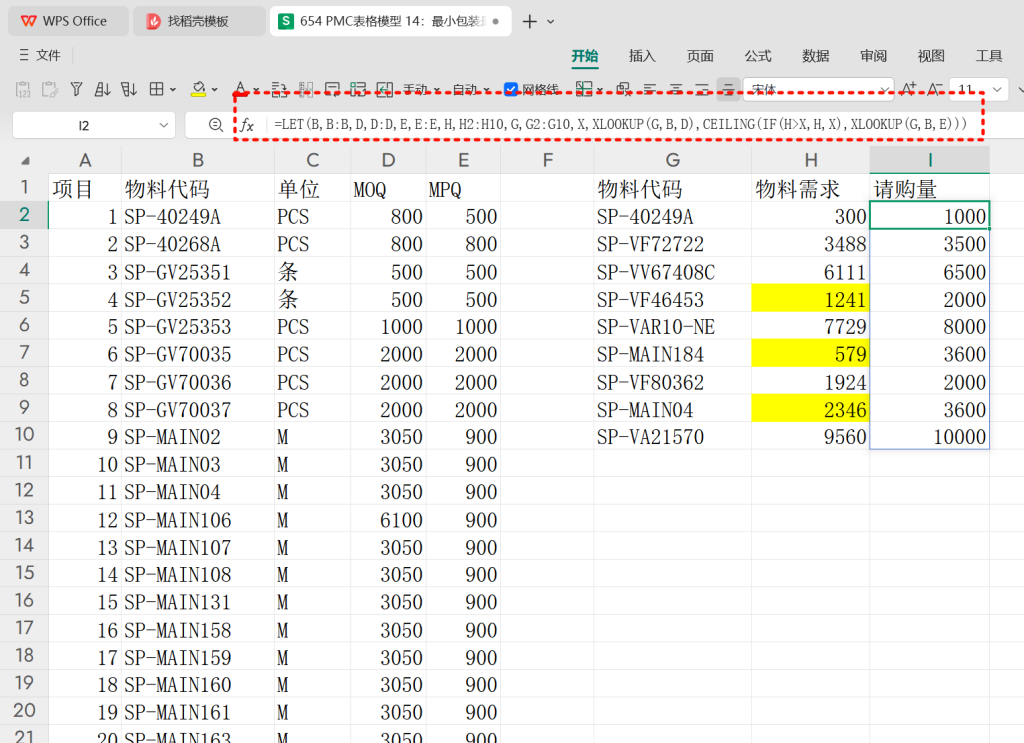Select yellow cell with value 1241
This screenshot has height=743, width=1024.
pyautogui.click(x=810, y=298)
